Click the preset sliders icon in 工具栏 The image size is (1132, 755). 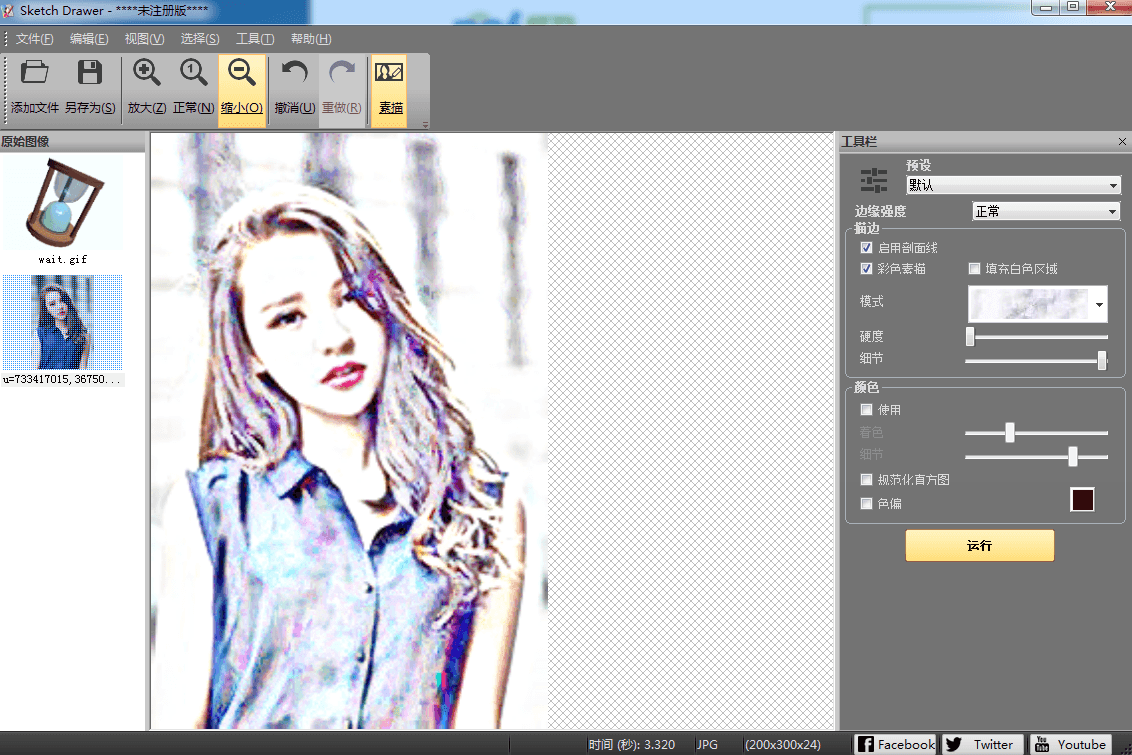[874, 180]
